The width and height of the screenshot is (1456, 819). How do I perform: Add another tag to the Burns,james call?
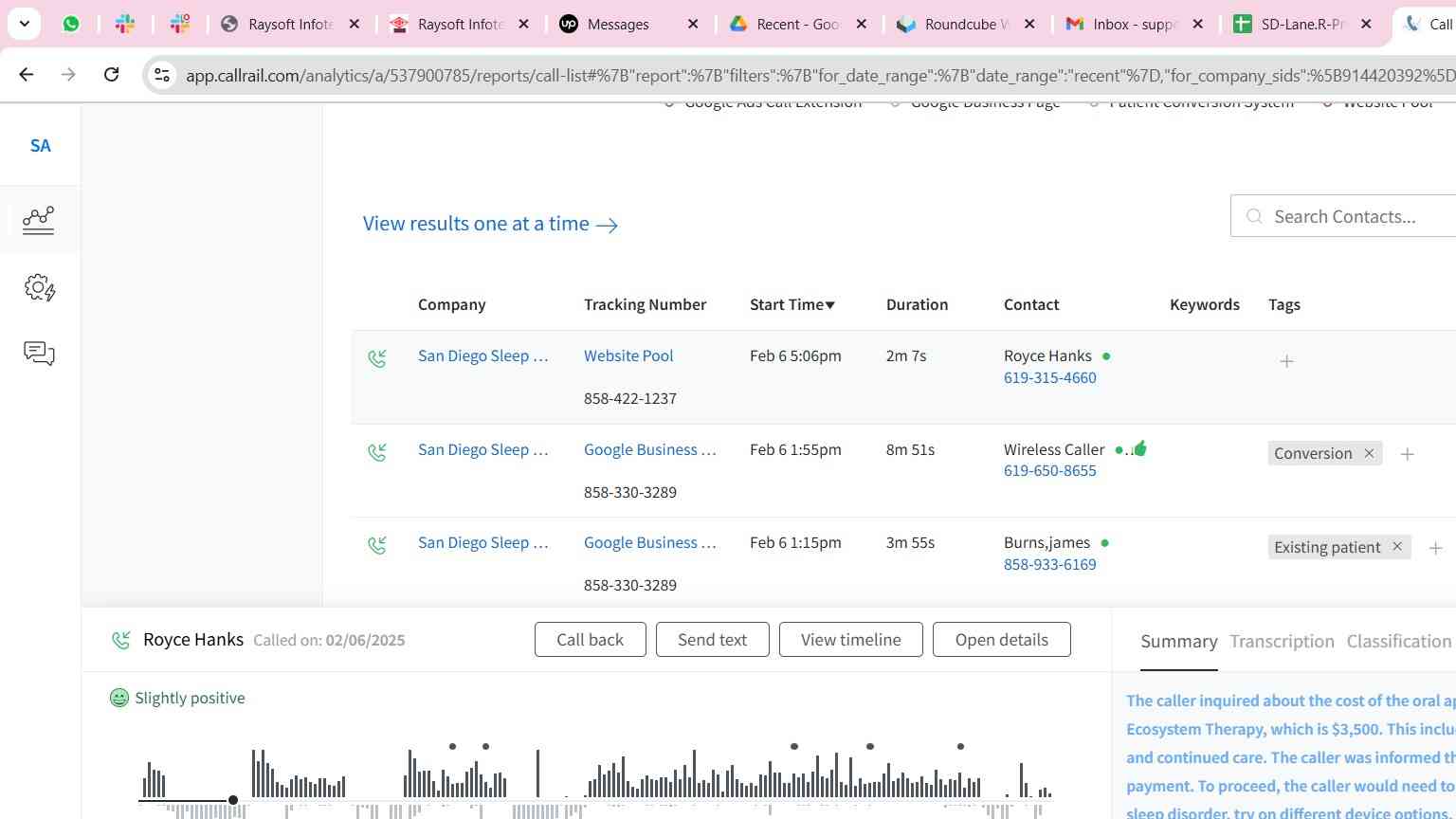[1435, 548]
